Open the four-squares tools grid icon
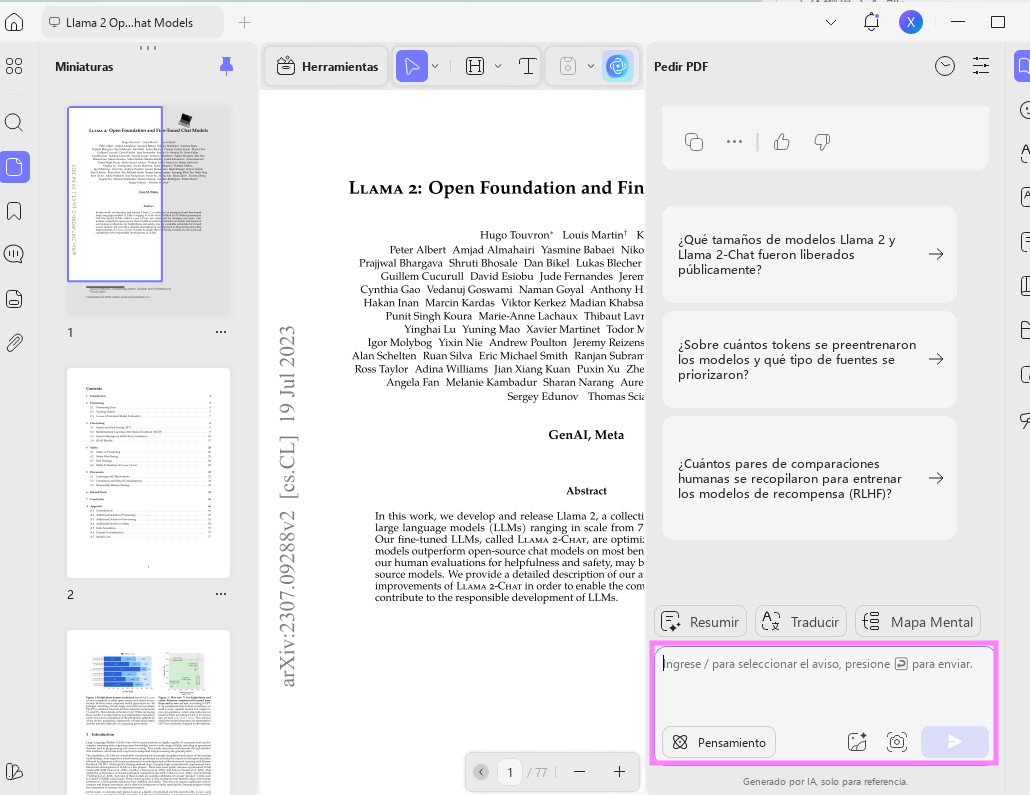 (x=14, y=66)
